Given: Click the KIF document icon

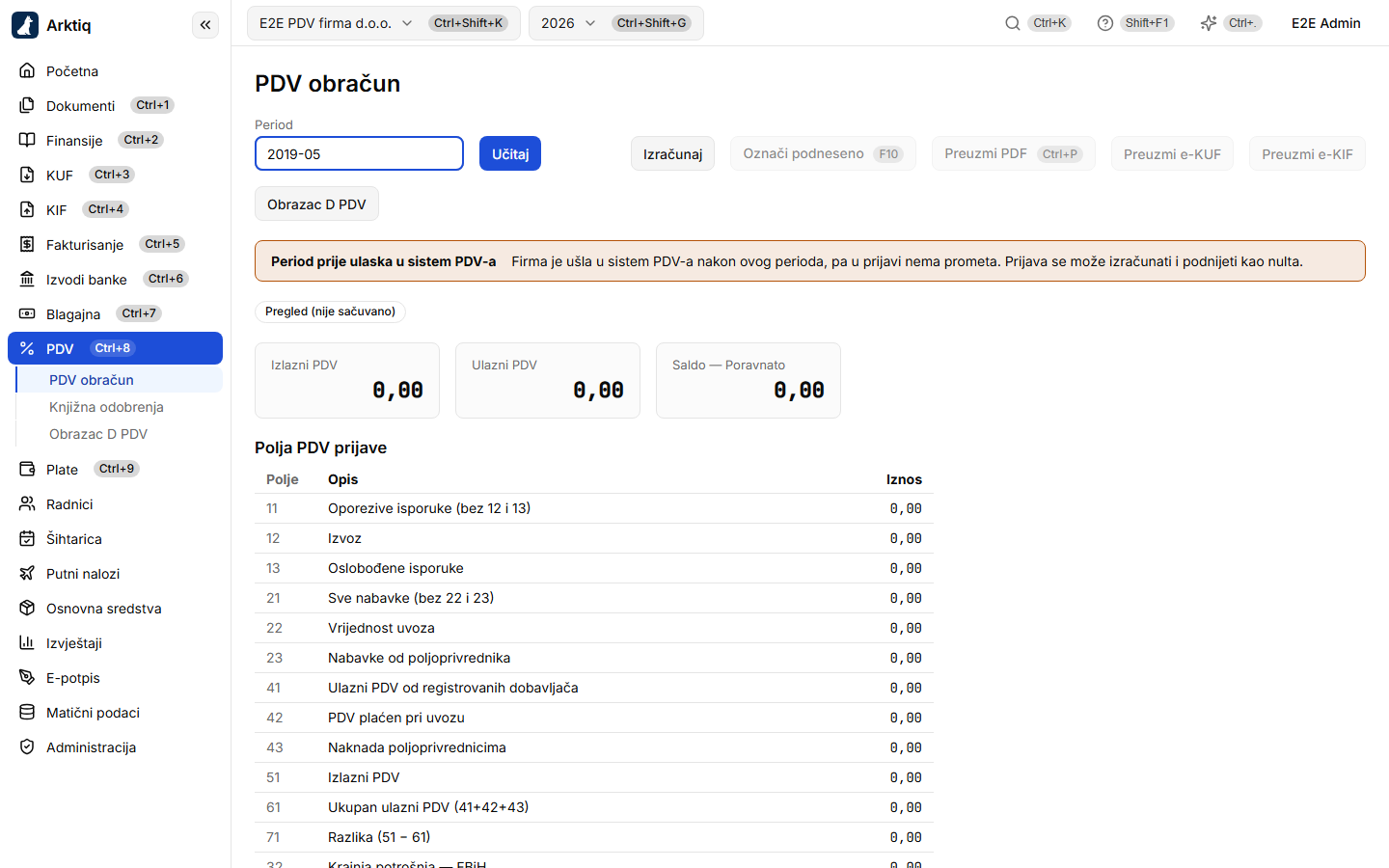Looking at the screenshot, I should pyautogui.click(x=27, y=209).
